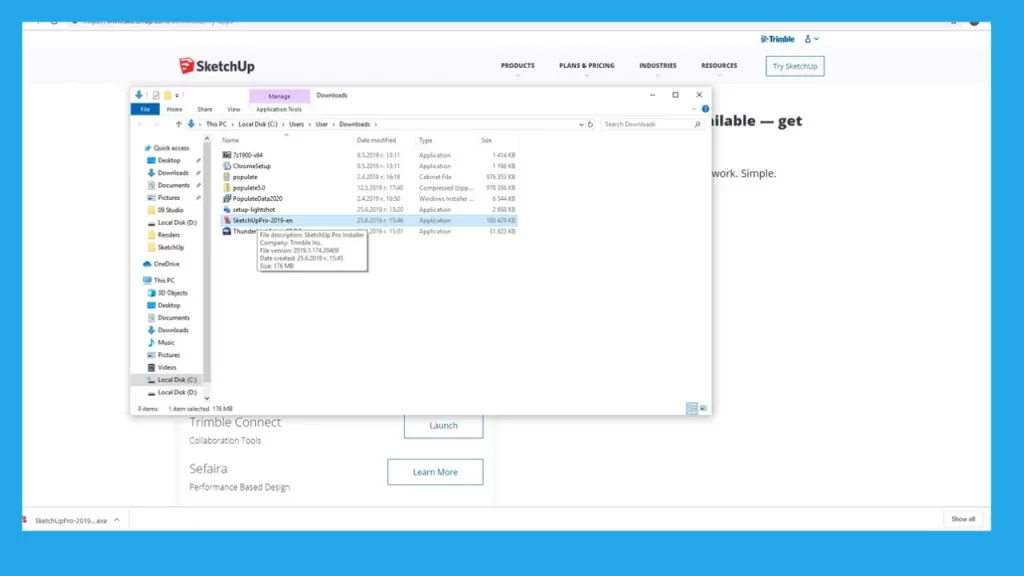The image size is (1024, 576).
Task: Open quick access toolbar customize dropdown
Action: click(177, 95)
